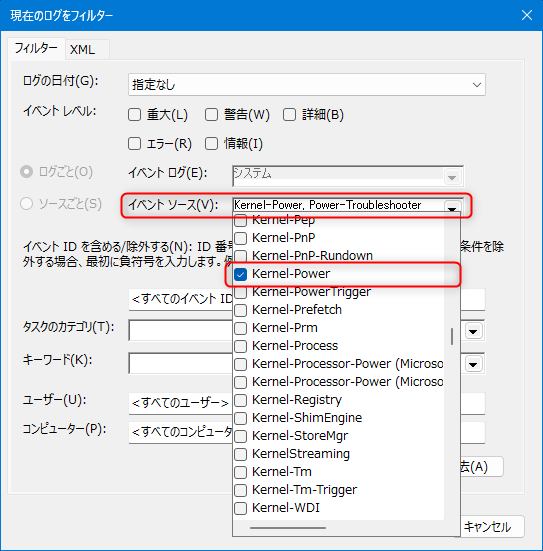The width and height of the screenshot is (543, 551).
Task: Check the 情報(I) event level
Action: [211, 143]
